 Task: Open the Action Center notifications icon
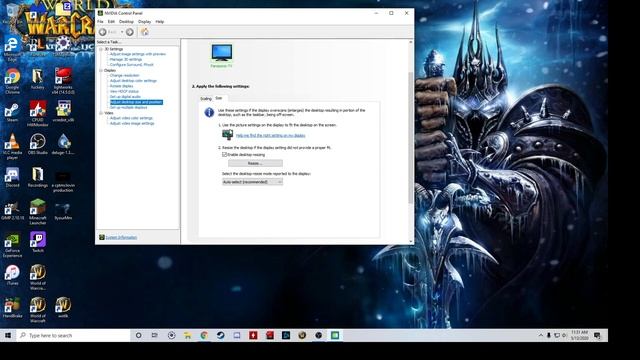pyautogui.click(x=598, y=336)
